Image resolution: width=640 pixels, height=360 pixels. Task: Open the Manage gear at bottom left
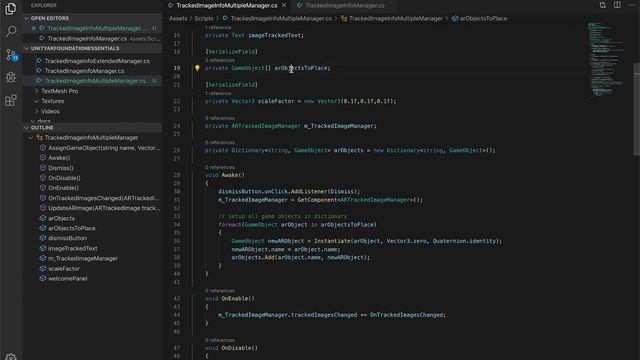tap(11, 356)
